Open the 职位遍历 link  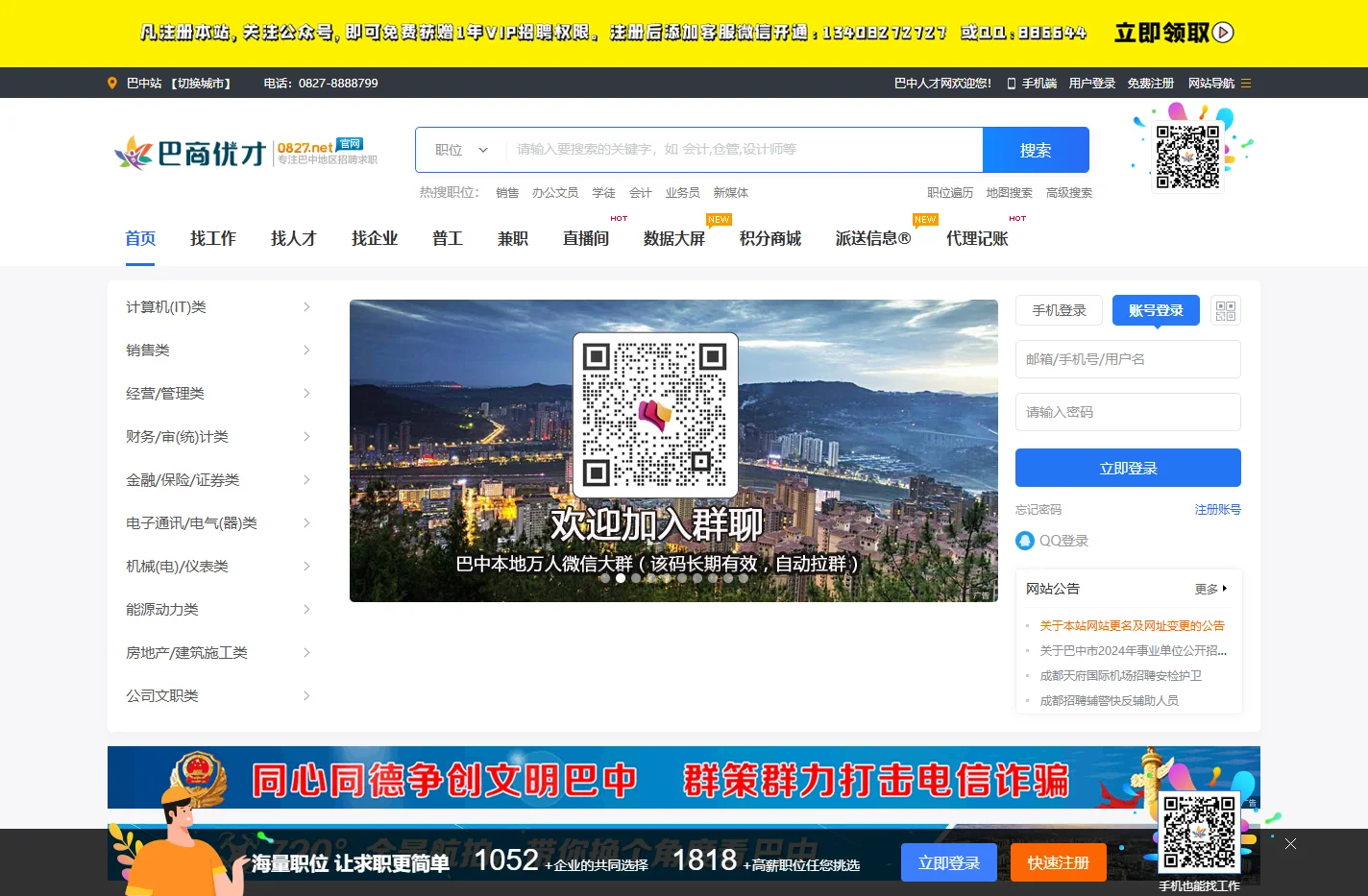(x=950, y=193)
